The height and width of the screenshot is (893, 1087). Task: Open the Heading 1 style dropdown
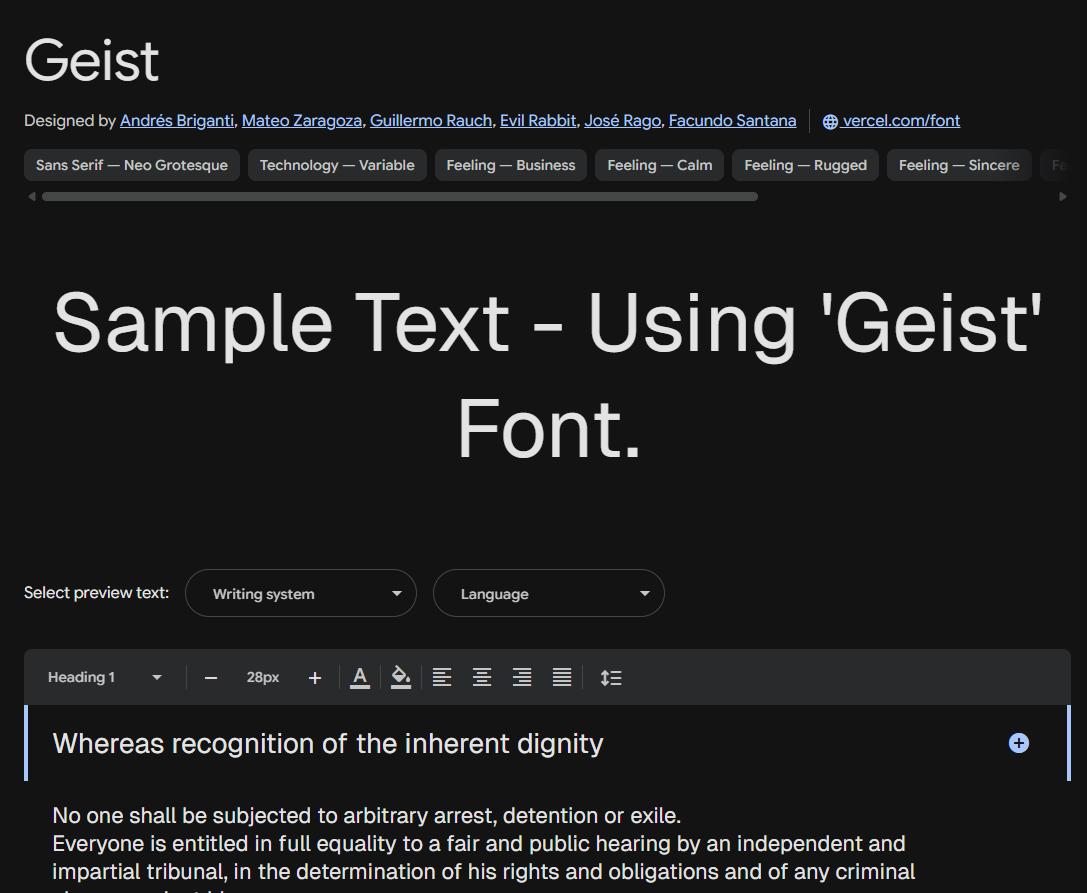click(x=105, y=677)
